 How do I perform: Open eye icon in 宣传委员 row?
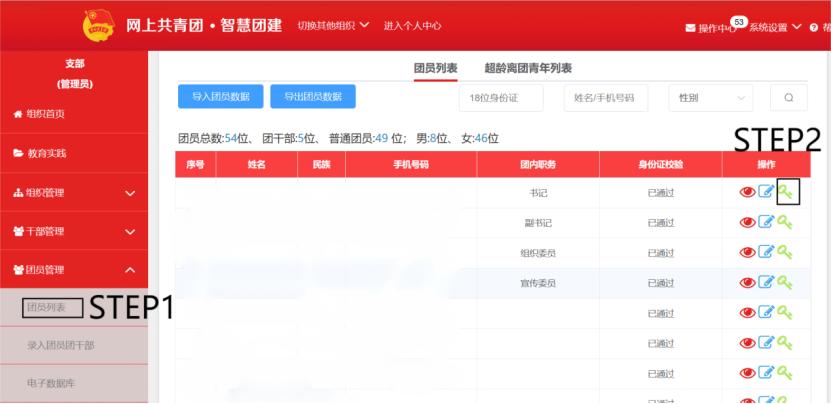tap(747, 283)
